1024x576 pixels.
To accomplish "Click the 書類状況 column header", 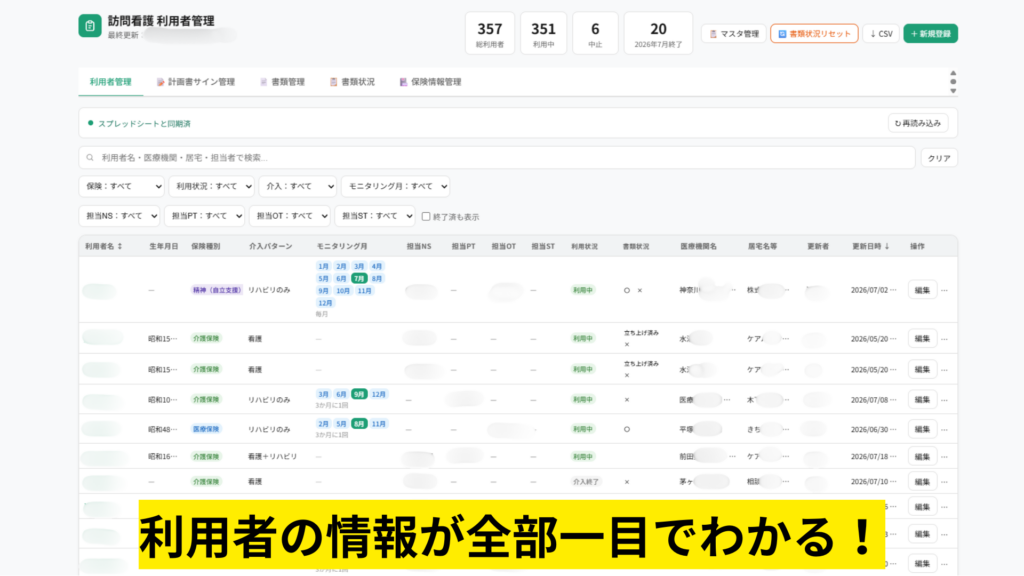I will [635, 246].
